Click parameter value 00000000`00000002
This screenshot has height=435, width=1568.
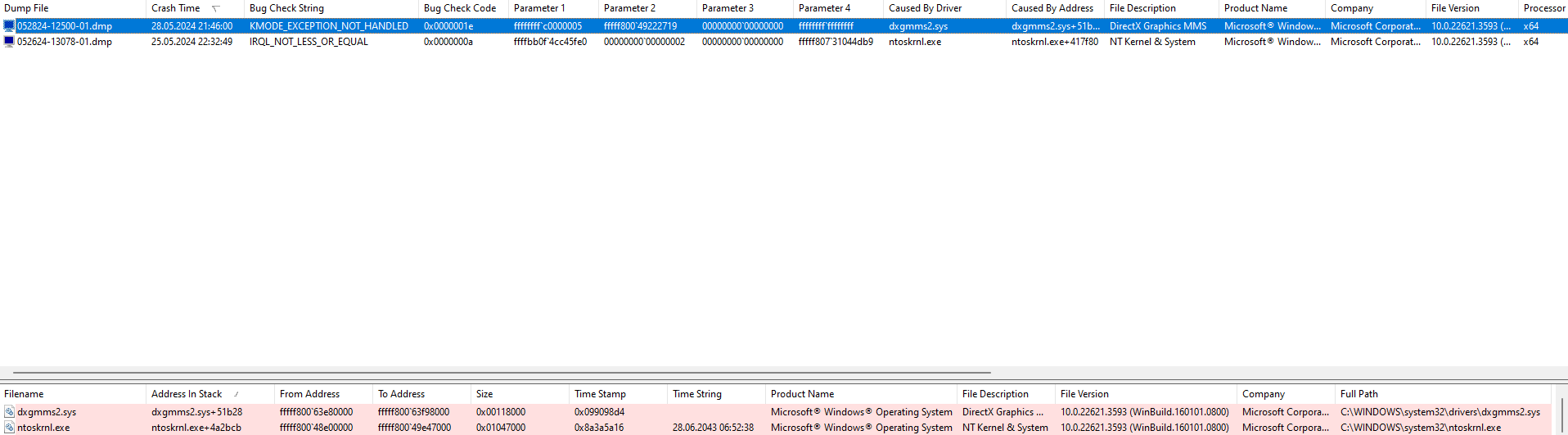coord(644,42)
